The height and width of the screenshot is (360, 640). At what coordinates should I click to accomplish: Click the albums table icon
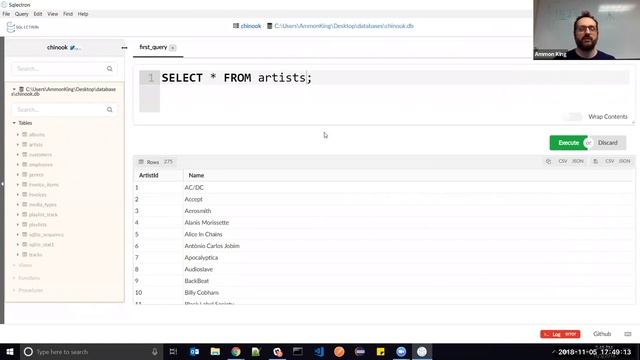pyautogui.click(x=24, y=134)
